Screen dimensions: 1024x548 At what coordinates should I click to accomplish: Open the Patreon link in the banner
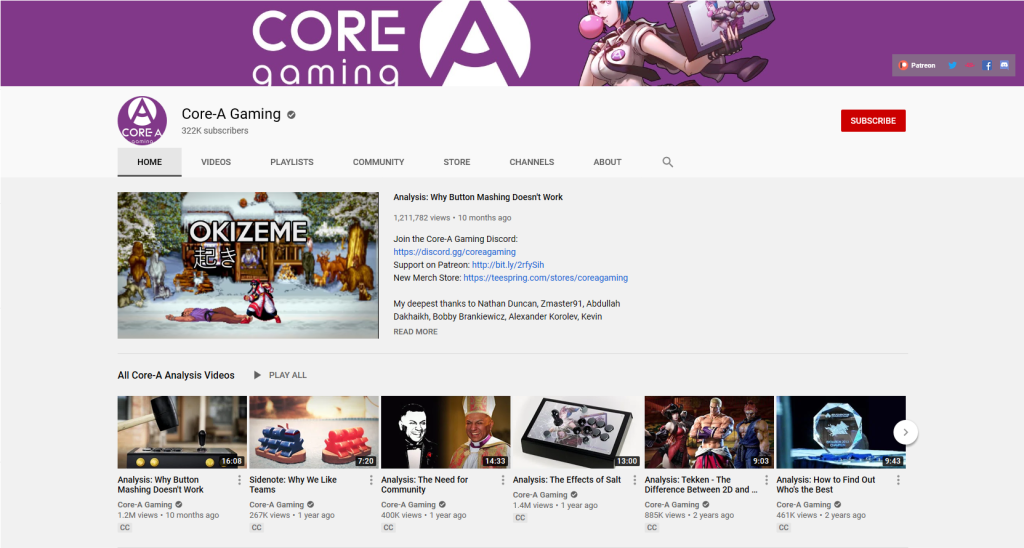coord(918,65)
